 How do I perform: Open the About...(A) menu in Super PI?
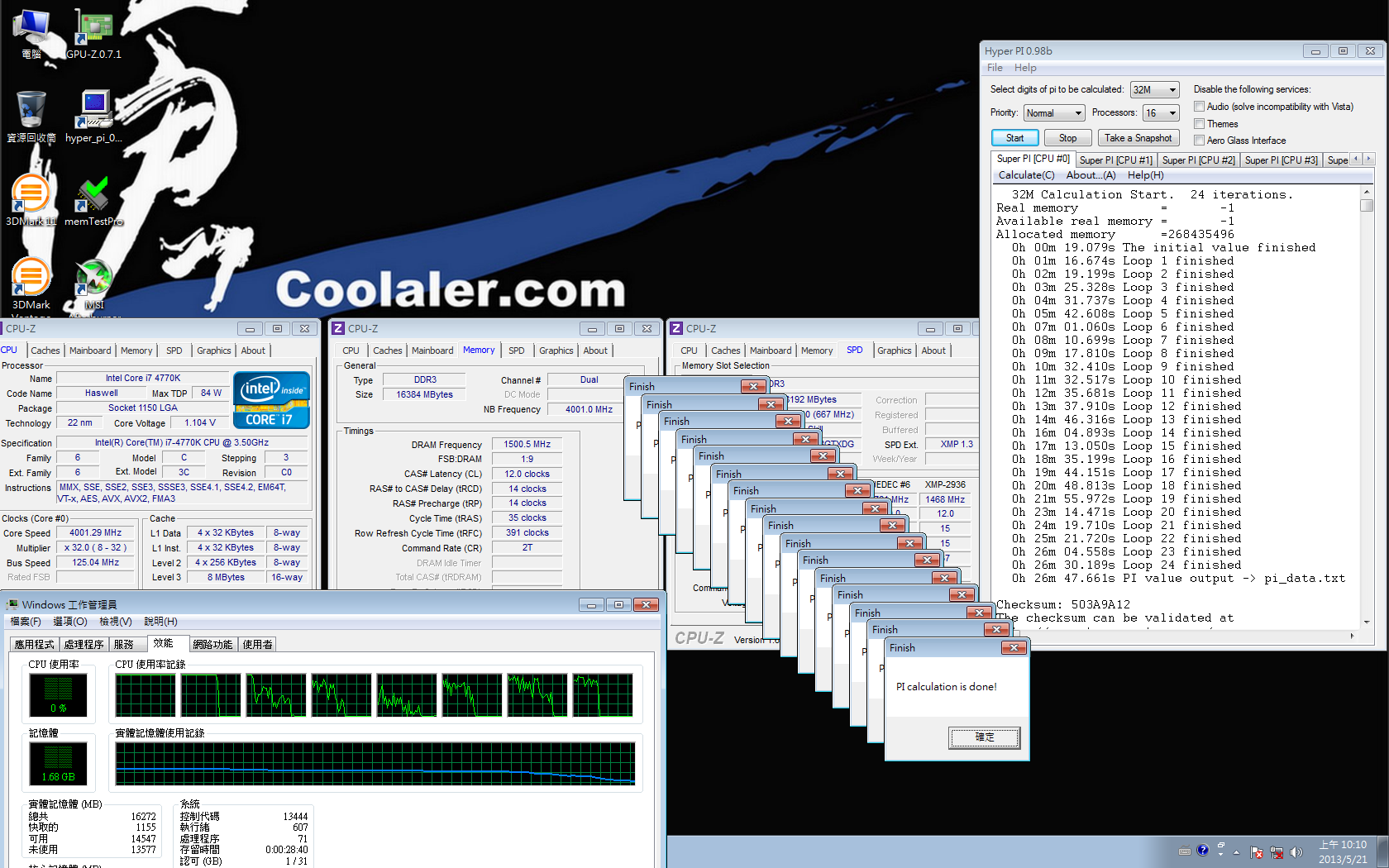click(x=1091, y=175)
